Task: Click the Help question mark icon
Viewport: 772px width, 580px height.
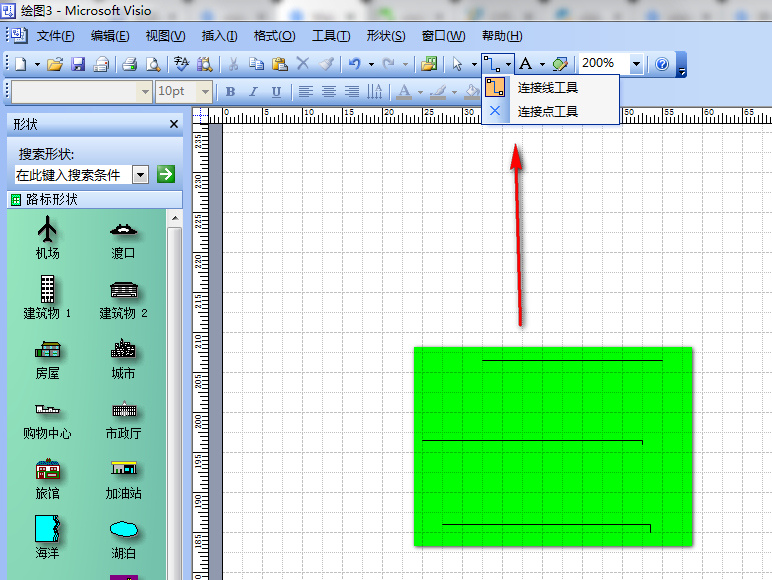Action: pyautogui.click(x=661, y=64)
